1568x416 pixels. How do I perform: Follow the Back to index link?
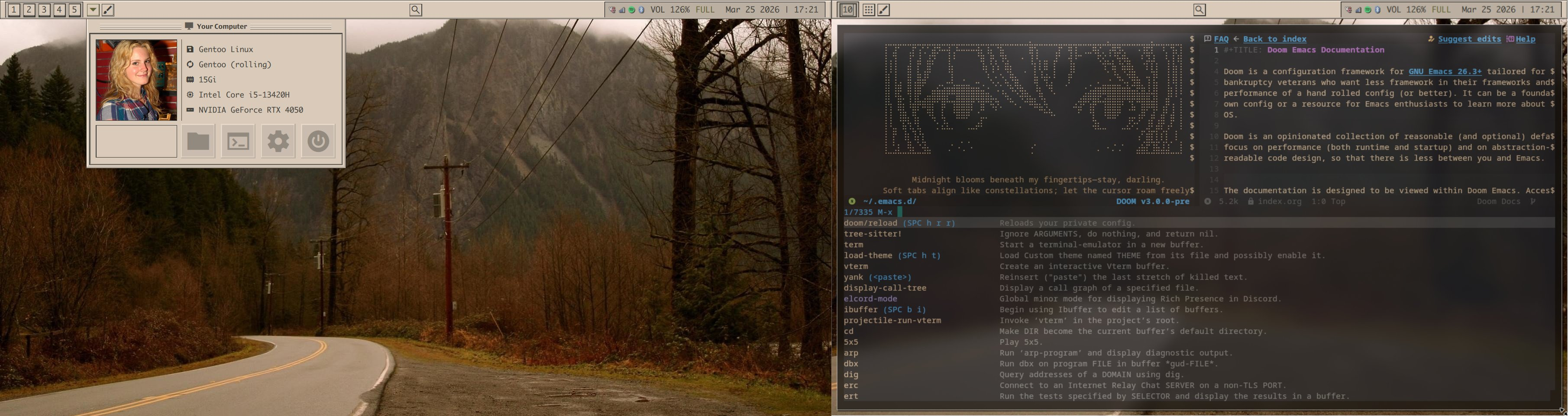pos(1274,39)
